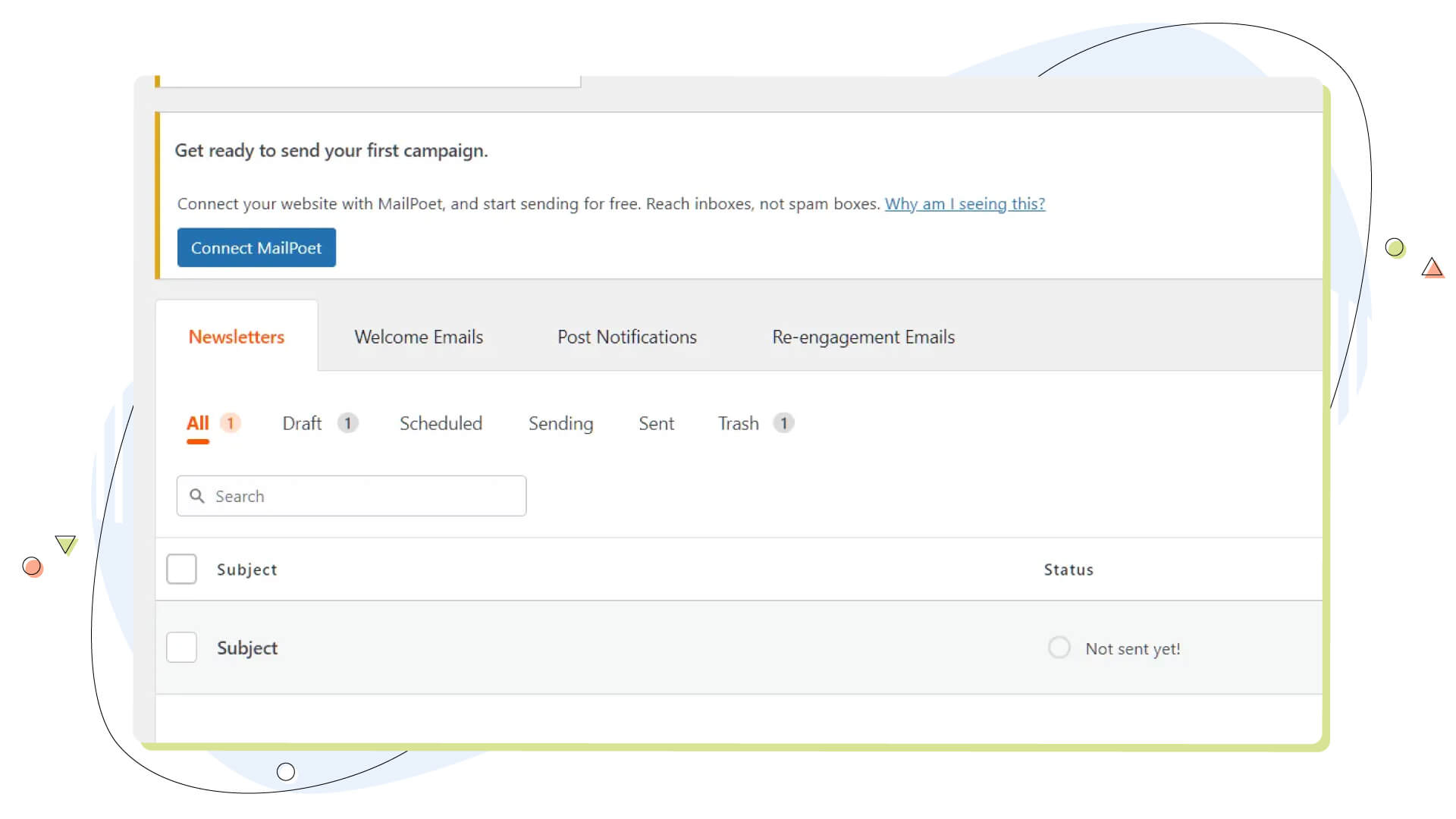Click the Not sent yet status circle

1059,647
